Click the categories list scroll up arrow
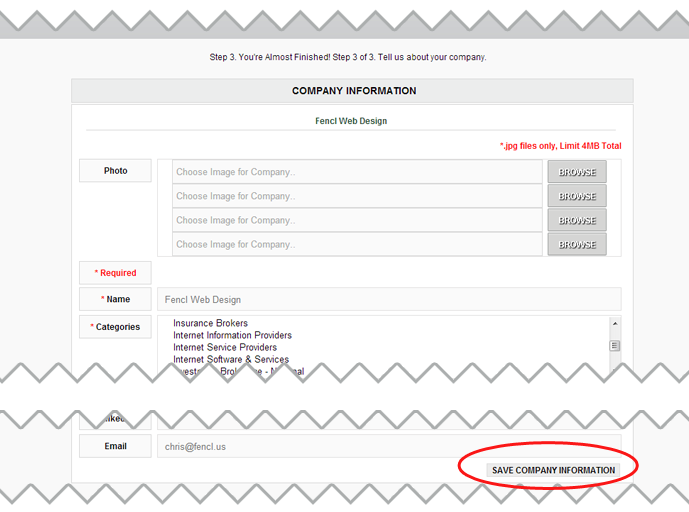Screen dimensions: 689x512 click(614, 324)
